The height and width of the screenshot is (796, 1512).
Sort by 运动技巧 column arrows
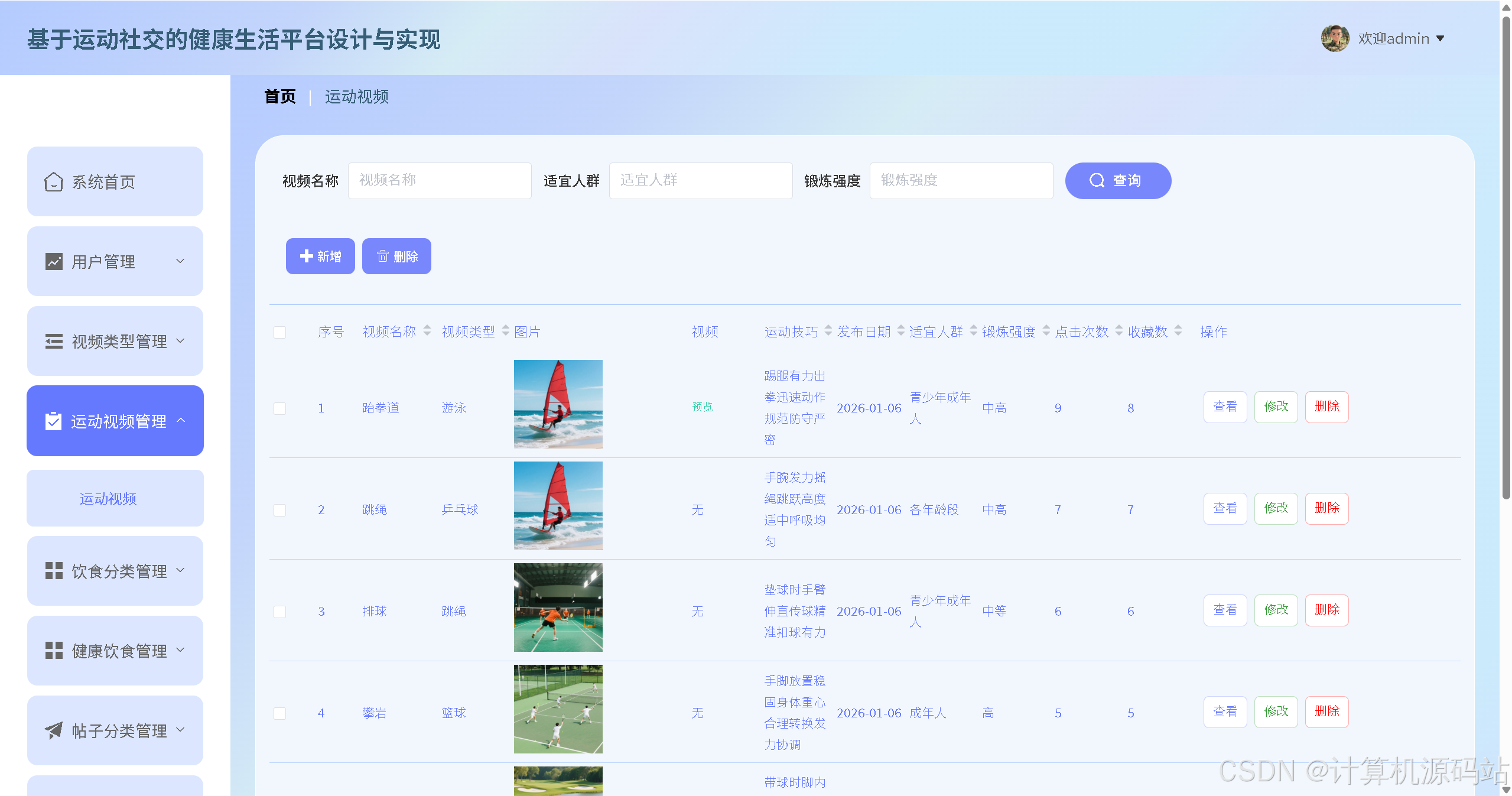pyautogui.click(x=828, y=330)
